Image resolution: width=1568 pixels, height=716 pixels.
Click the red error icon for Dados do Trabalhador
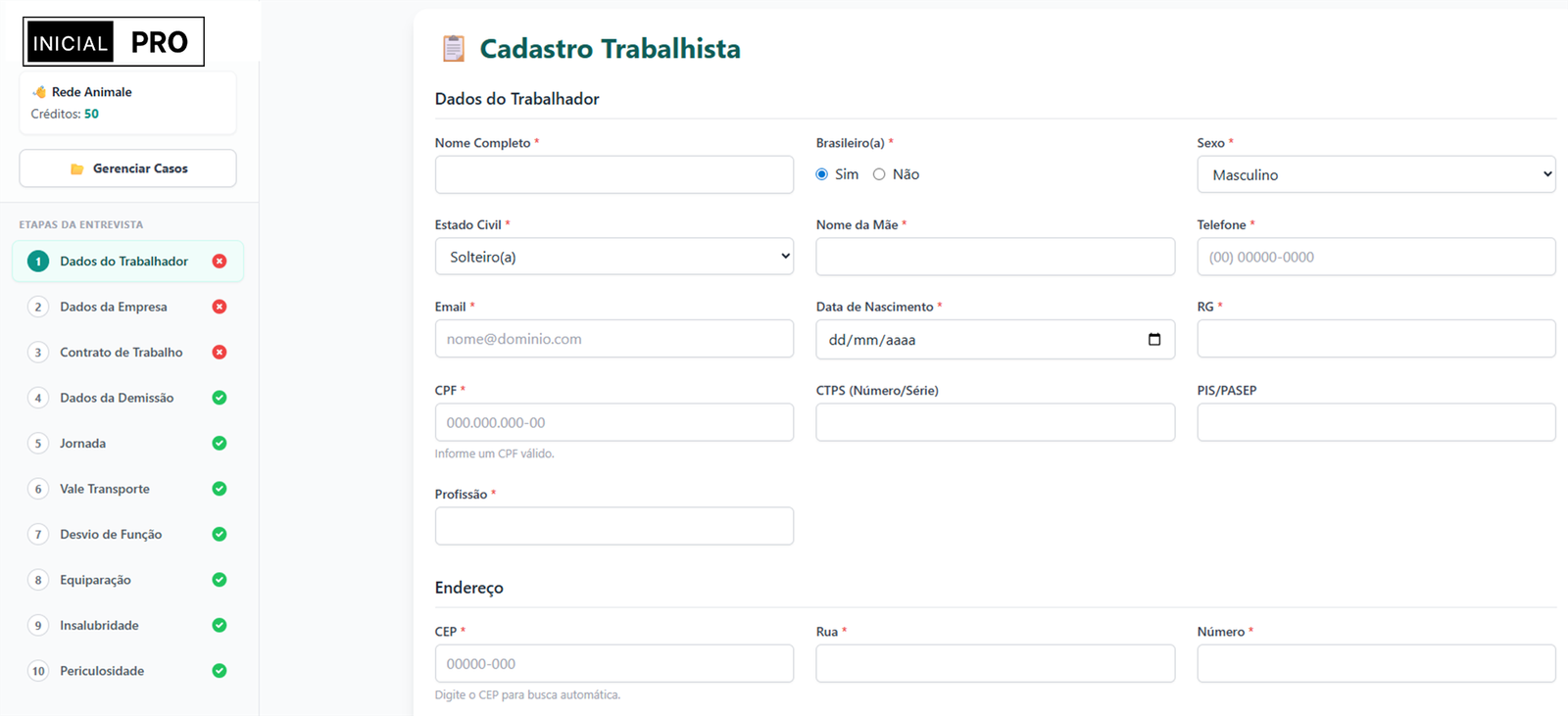pos(220,262)
